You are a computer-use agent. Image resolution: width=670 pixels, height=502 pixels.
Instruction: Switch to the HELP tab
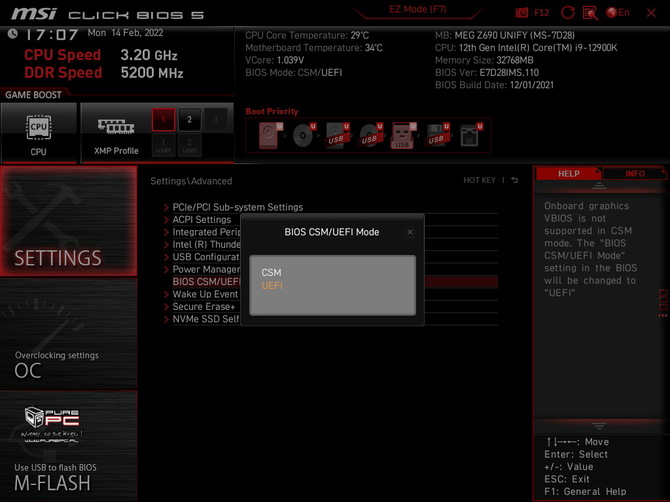coord(568,174)
